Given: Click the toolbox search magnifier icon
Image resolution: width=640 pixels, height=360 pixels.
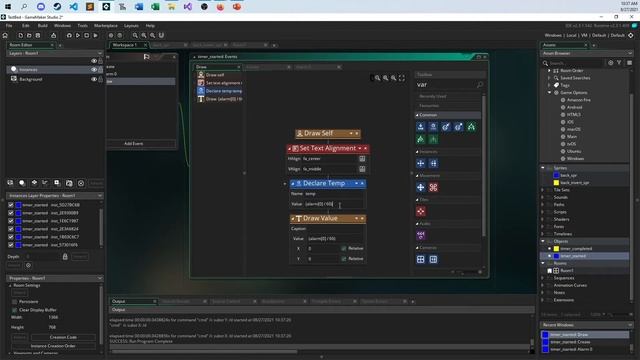Looking at the screenshot, I should click(x=480, y=84).
